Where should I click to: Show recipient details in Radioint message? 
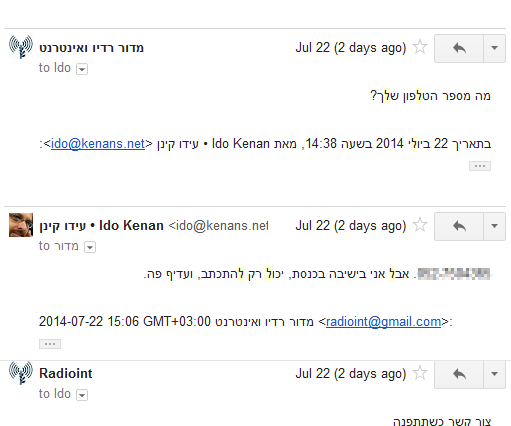(82, 395)
